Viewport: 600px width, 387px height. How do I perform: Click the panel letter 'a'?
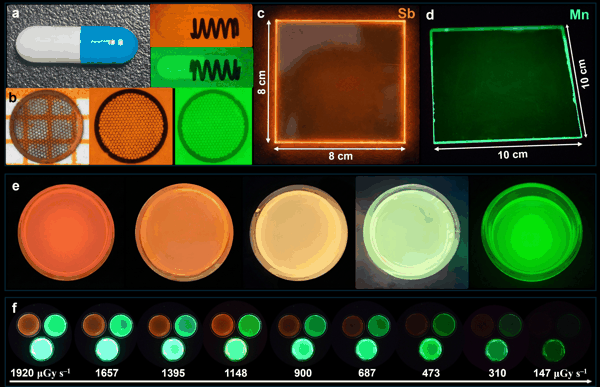click(15, 13)
